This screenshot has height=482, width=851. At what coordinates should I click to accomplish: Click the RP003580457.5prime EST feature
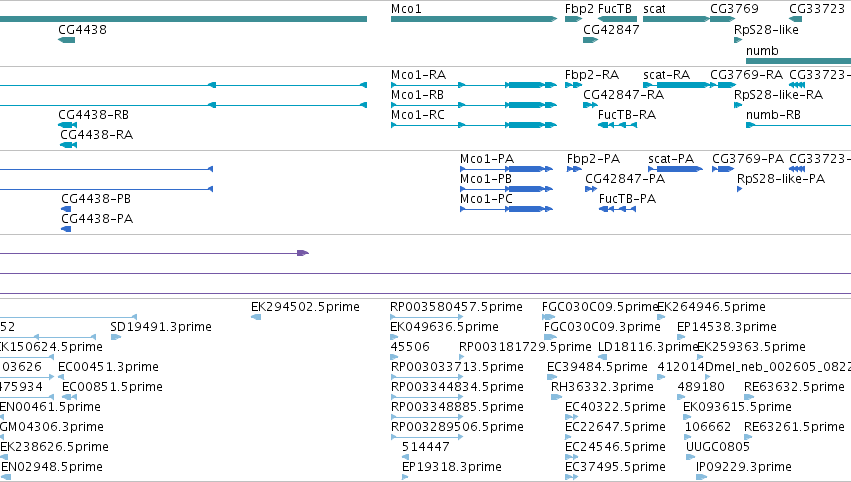click(427, 317)
